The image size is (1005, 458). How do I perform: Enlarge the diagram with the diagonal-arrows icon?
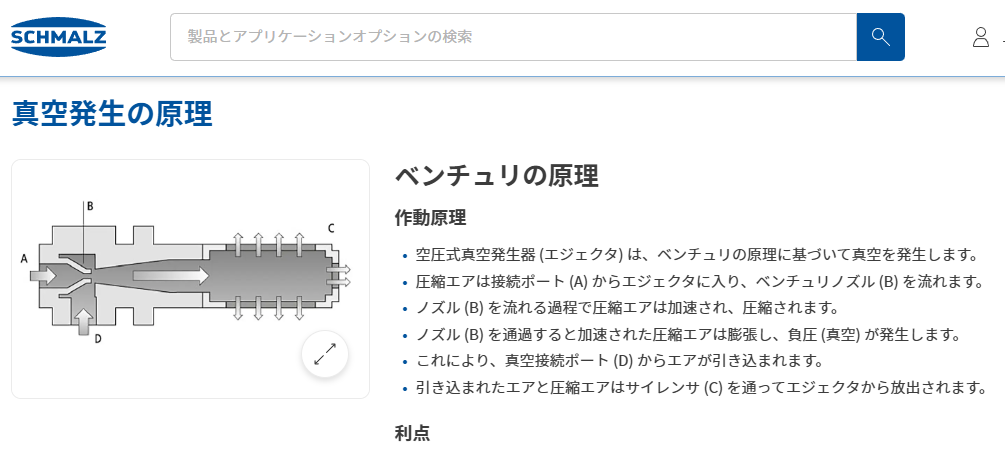325,354
